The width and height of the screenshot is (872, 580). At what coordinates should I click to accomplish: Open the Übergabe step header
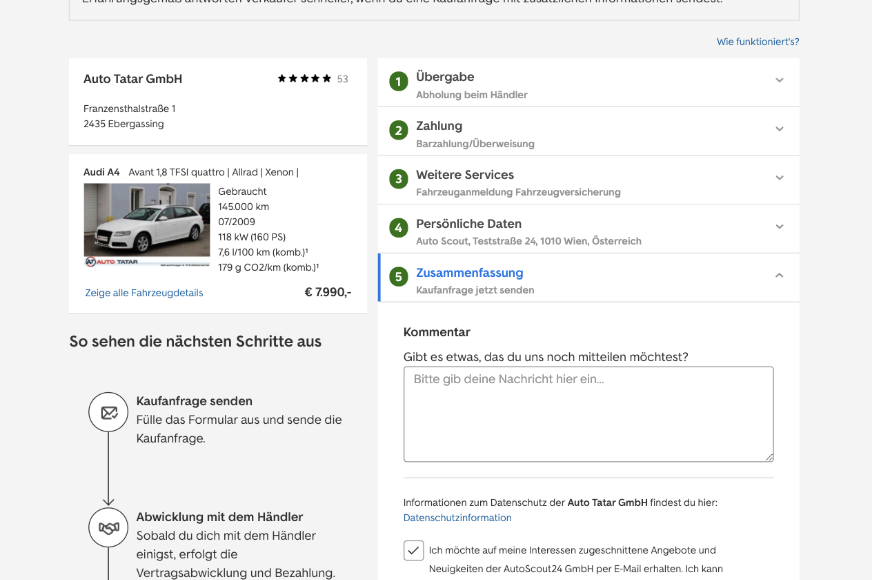click(588, 82)
